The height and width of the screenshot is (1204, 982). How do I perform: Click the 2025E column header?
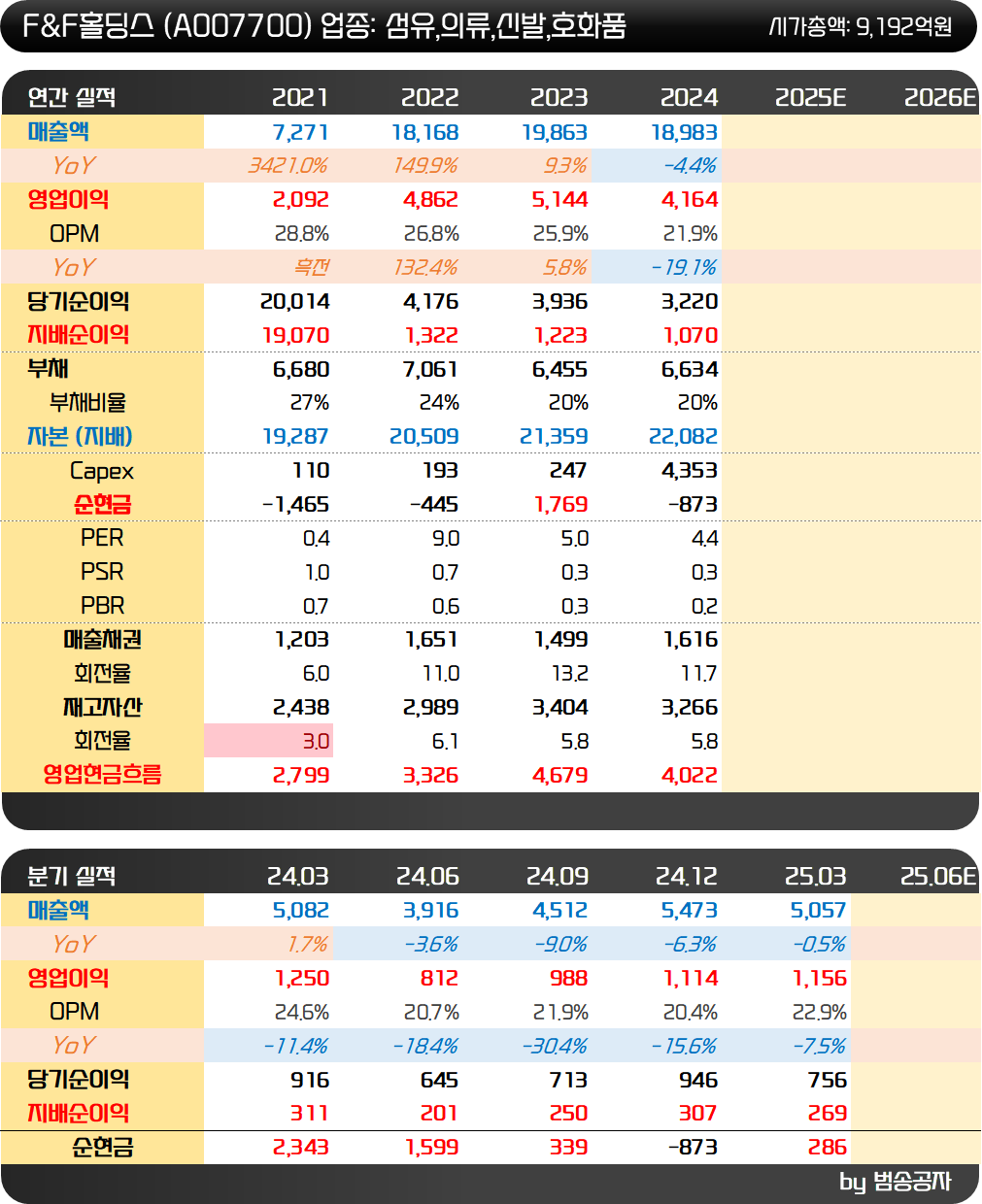(810, 97)
